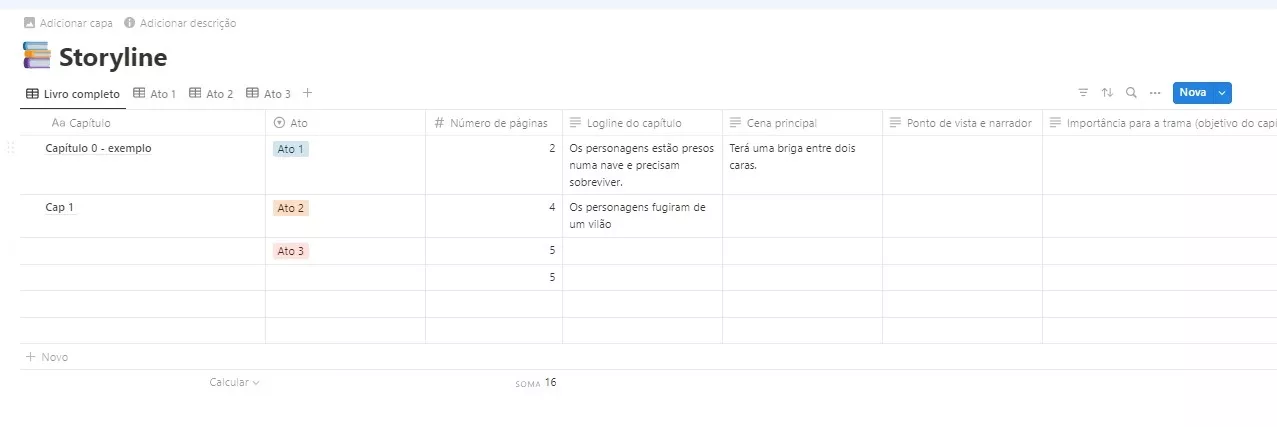This screenshot has width=1277, height=427.
Task: Switch to the Ato 3 tab
Action: [269, 94]
